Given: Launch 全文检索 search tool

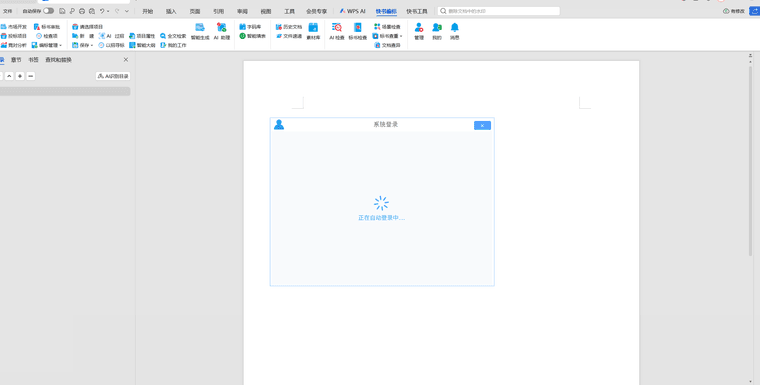Looking at the screenshot, I should [x=173, y=36].
